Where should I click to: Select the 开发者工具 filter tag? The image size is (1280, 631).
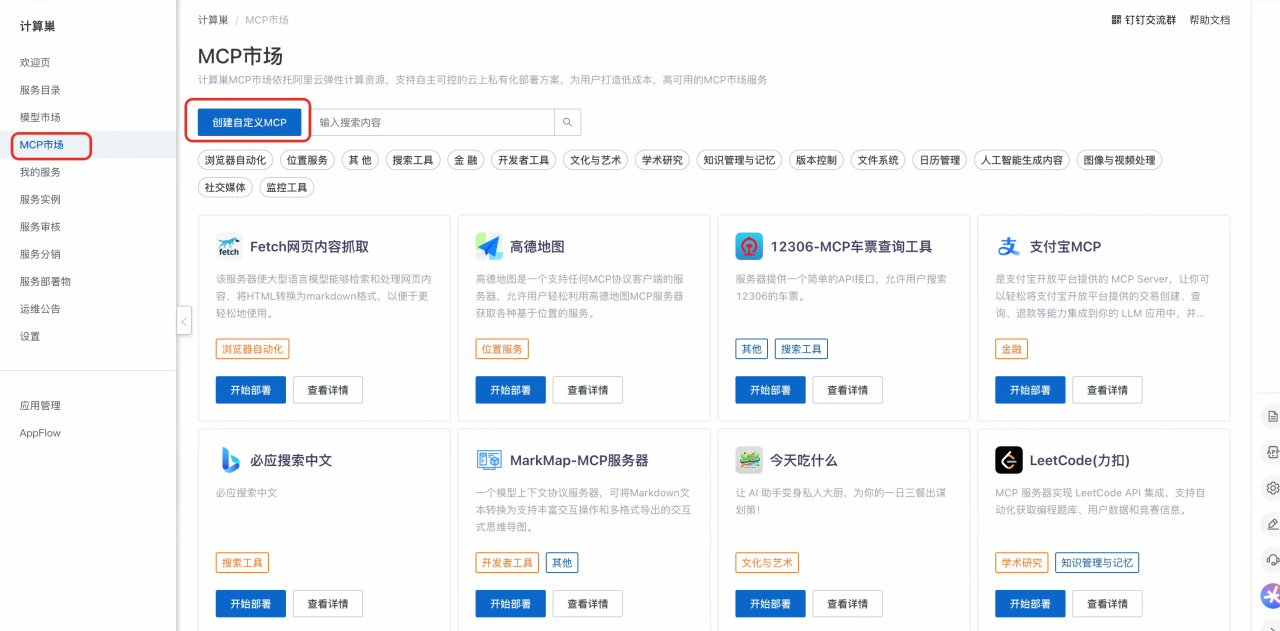(524, 160)
